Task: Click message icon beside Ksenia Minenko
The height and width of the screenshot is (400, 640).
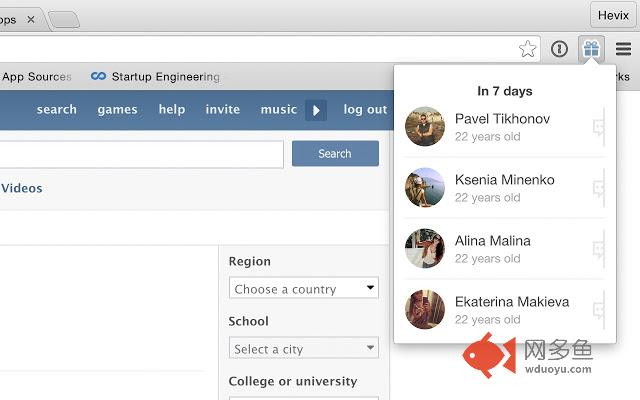Action: click(599, 188)
